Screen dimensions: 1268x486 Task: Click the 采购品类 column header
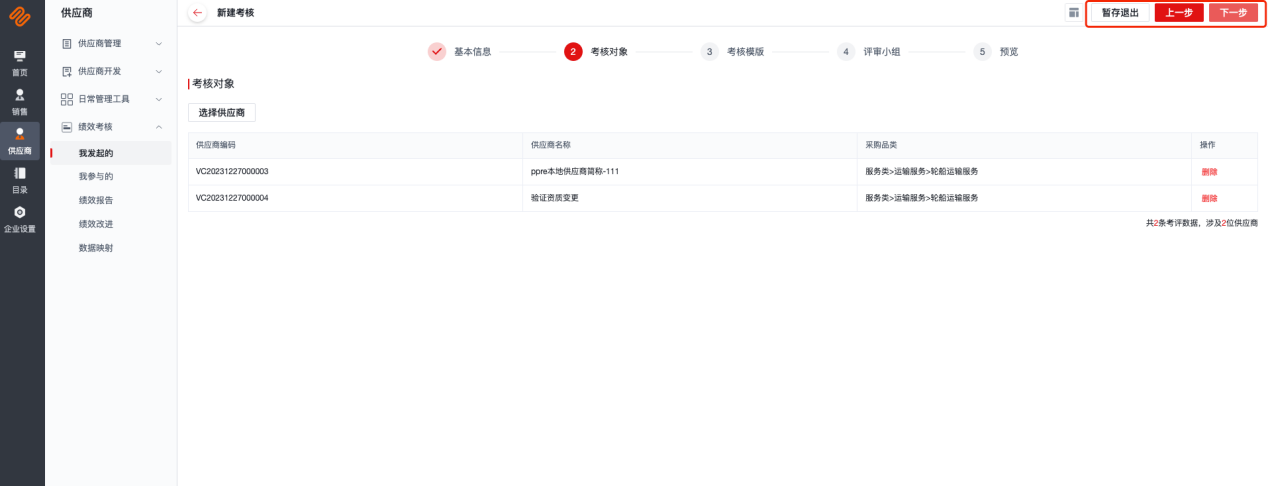pos(881,145)
